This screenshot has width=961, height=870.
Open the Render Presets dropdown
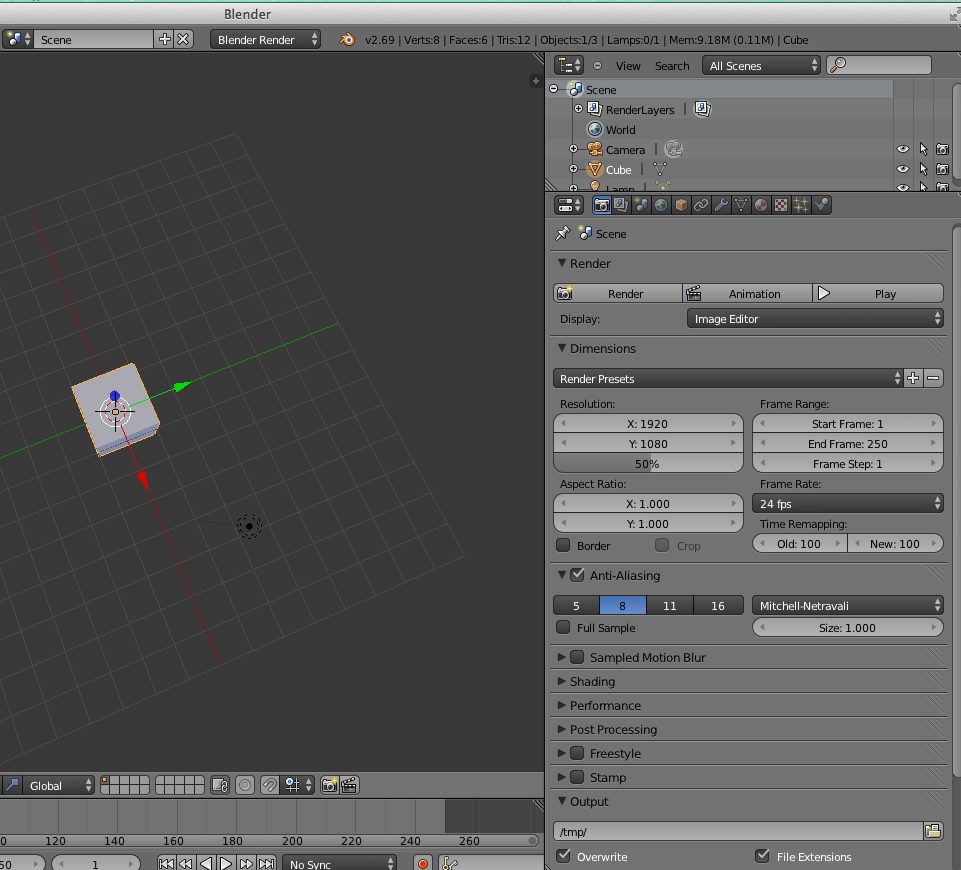coord(727,379)
